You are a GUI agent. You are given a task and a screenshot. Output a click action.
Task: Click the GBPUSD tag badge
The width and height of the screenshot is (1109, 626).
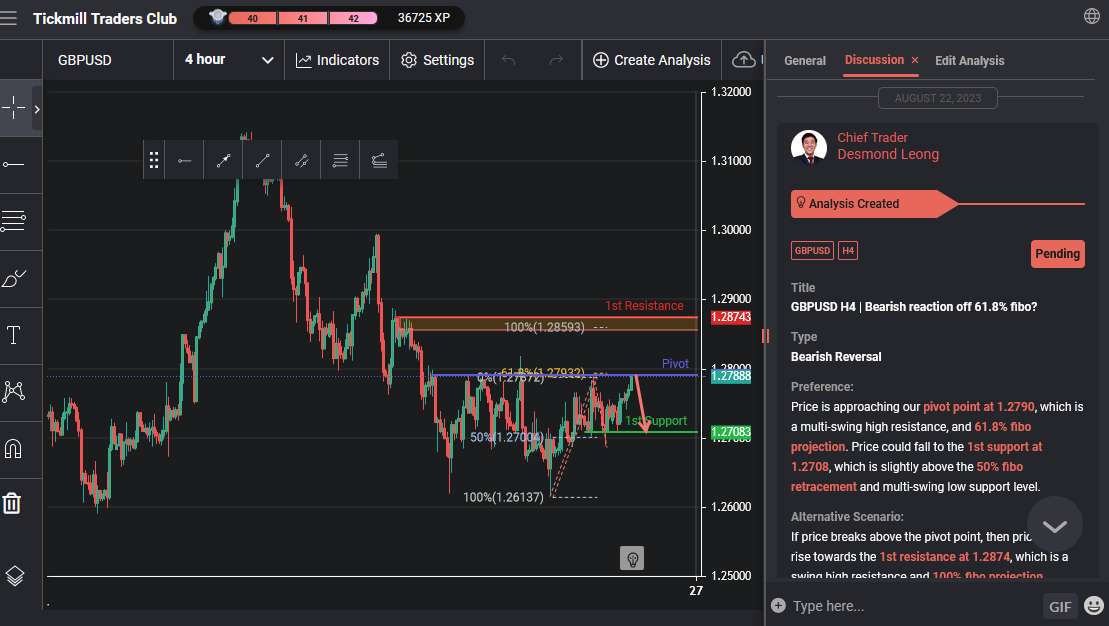812,250
